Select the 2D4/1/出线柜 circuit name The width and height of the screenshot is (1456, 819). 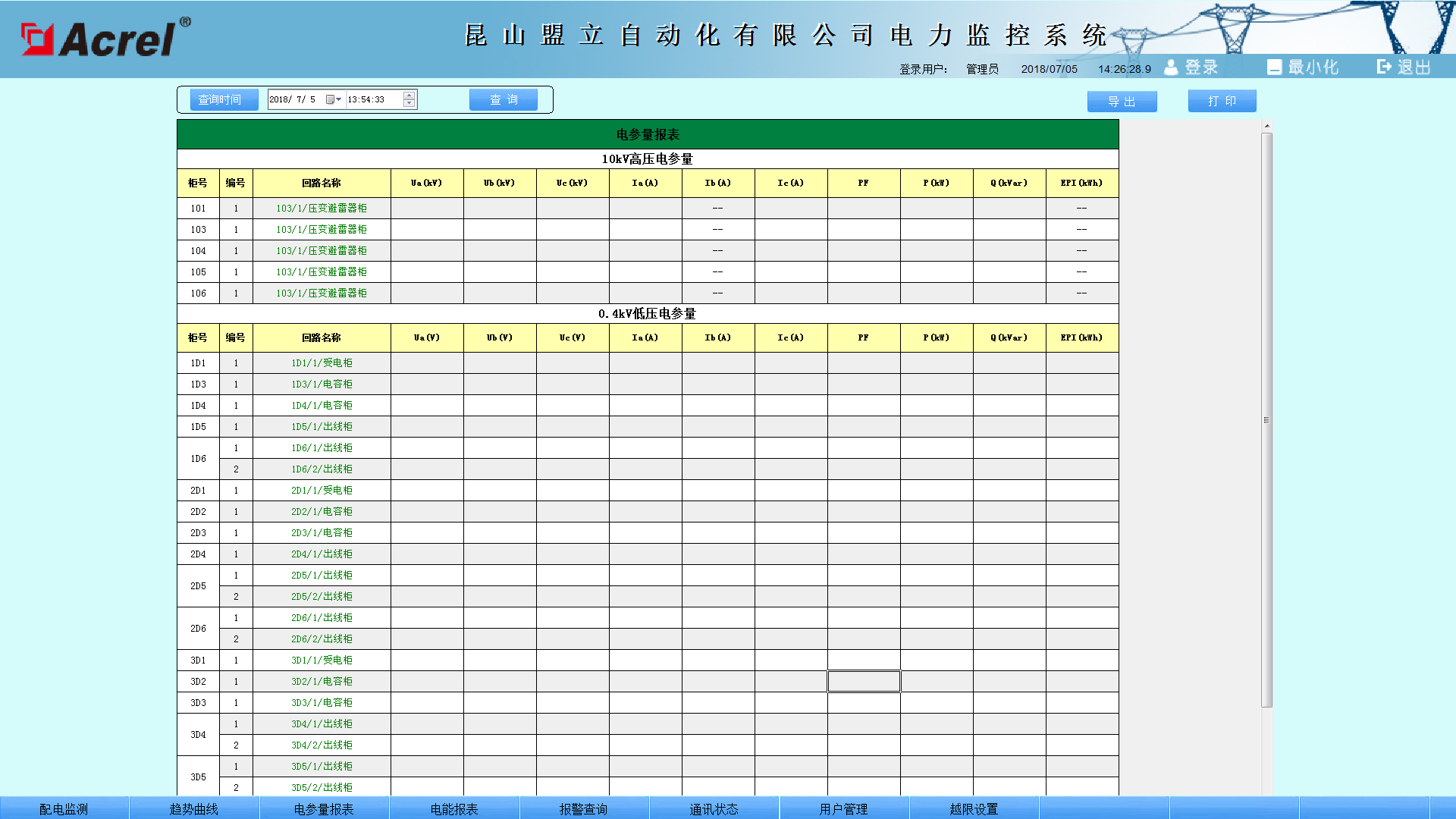[322, 554]
